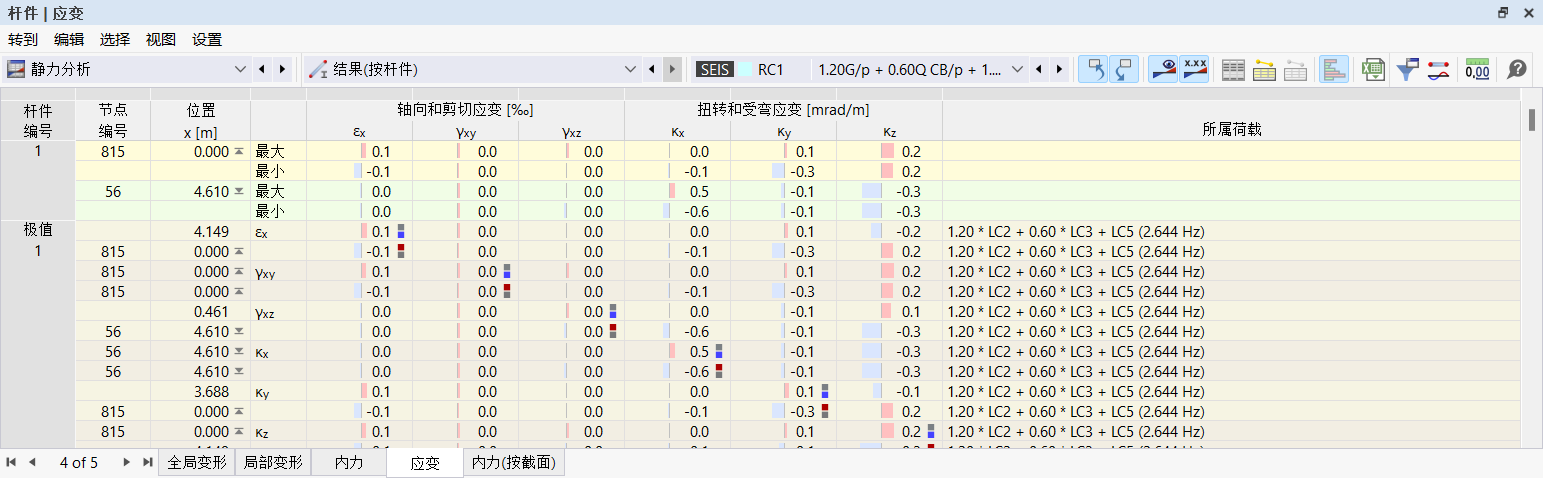Click εx column header
Image resolution: width=1543 pixels, height=478 pixels.
point(359,130)
